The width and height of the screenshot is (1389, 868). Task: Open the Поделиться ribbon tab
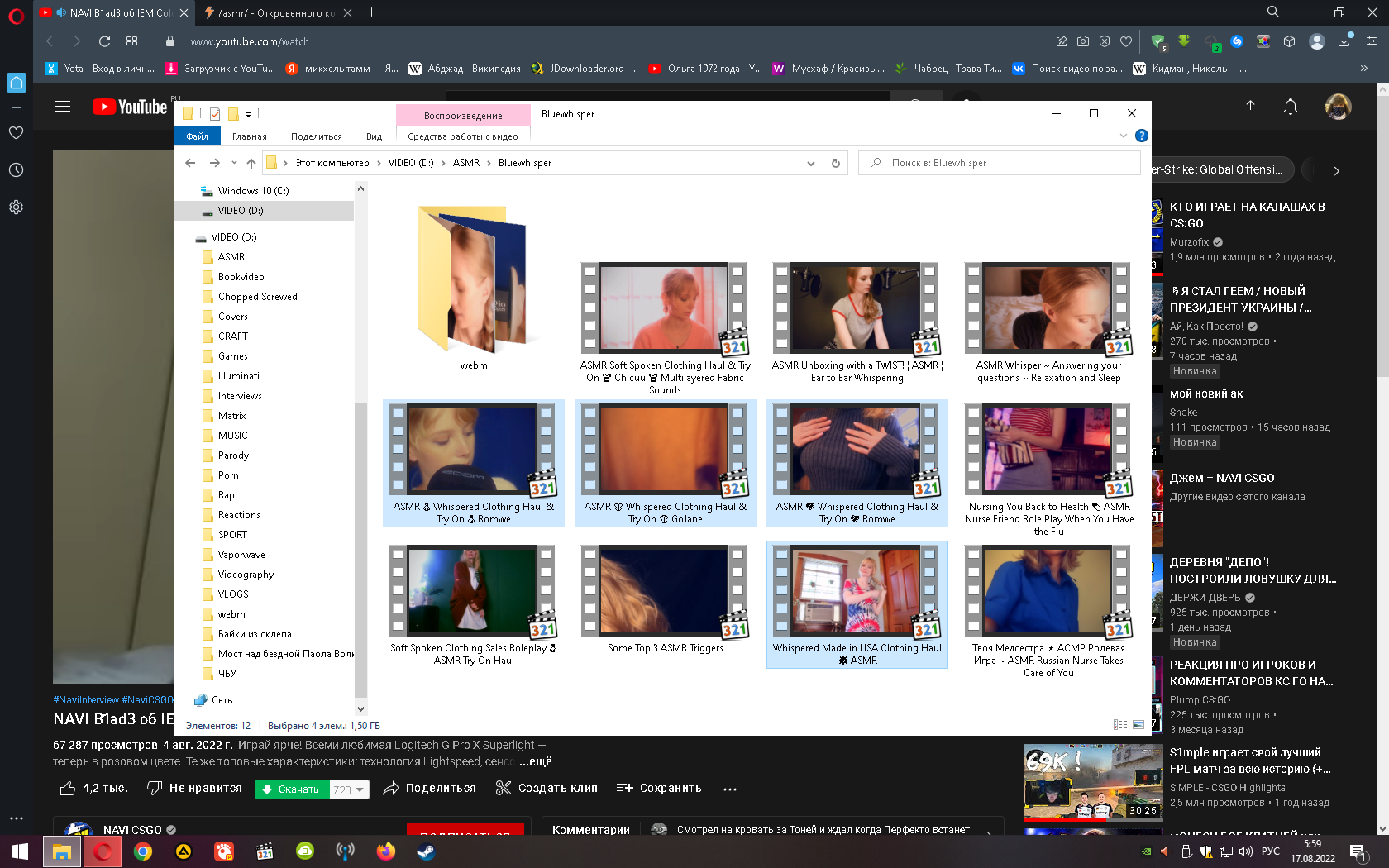(x=316, y=136)
